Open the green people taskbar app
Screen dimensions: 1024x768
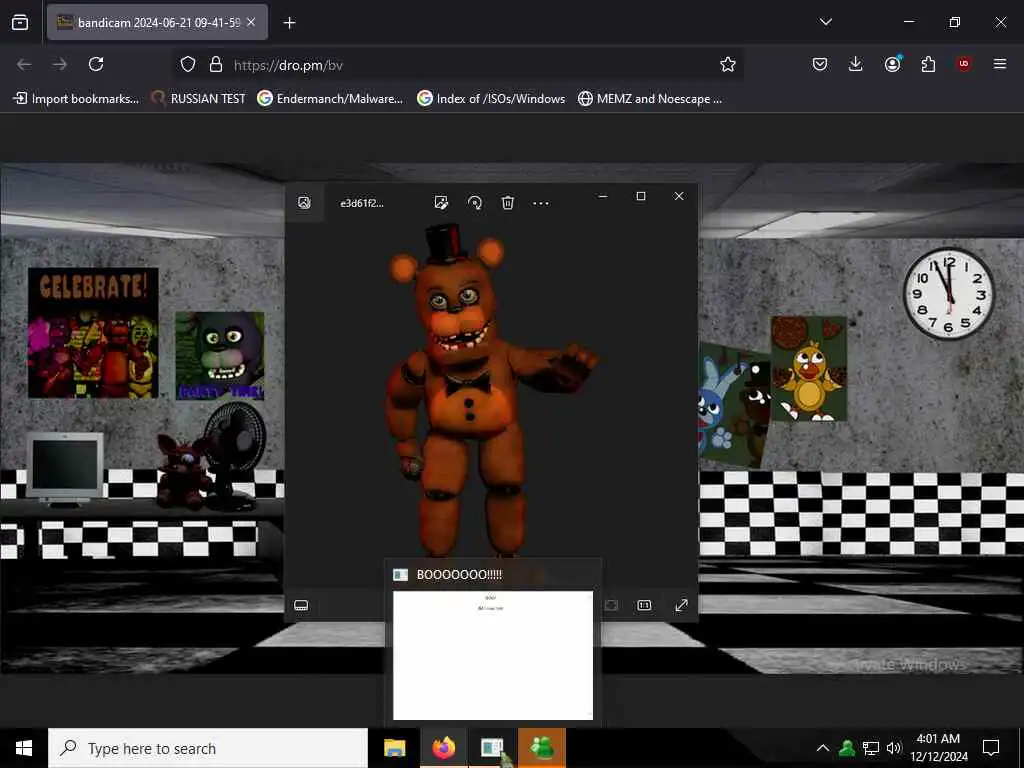pos(542,748)
